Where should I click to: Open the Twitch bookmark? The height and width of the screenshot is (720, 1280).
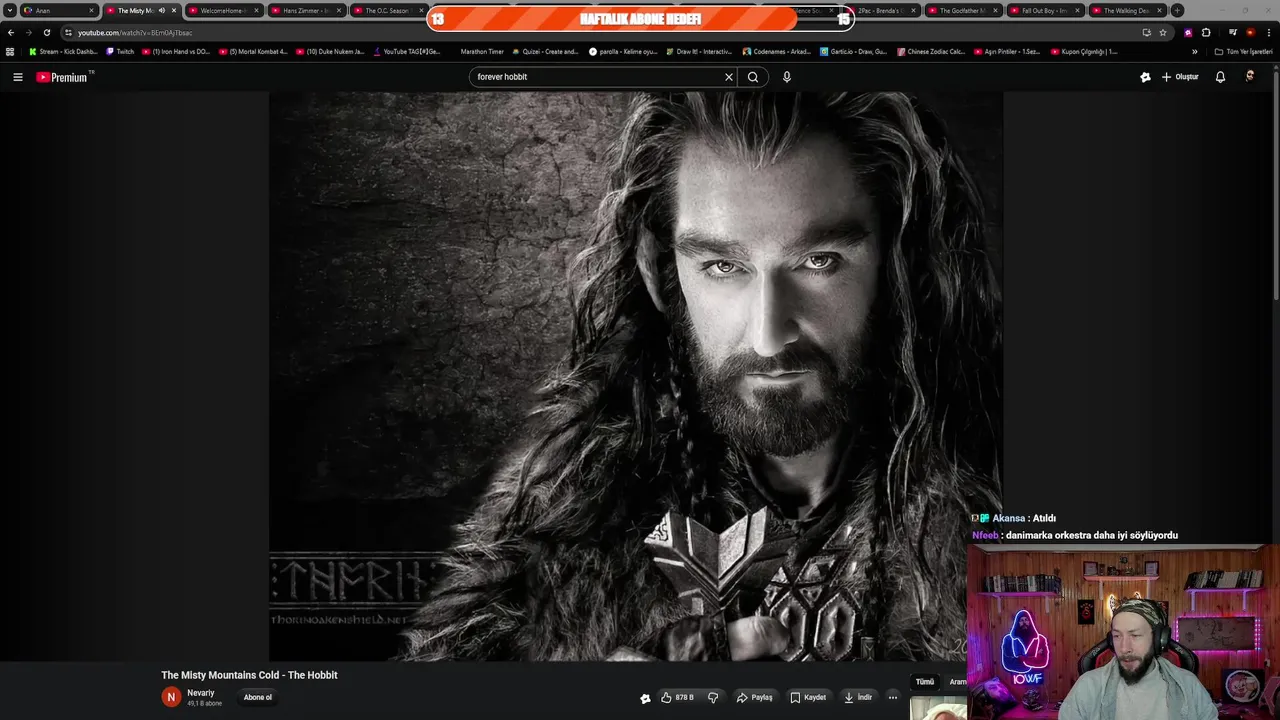coord(120,51)
